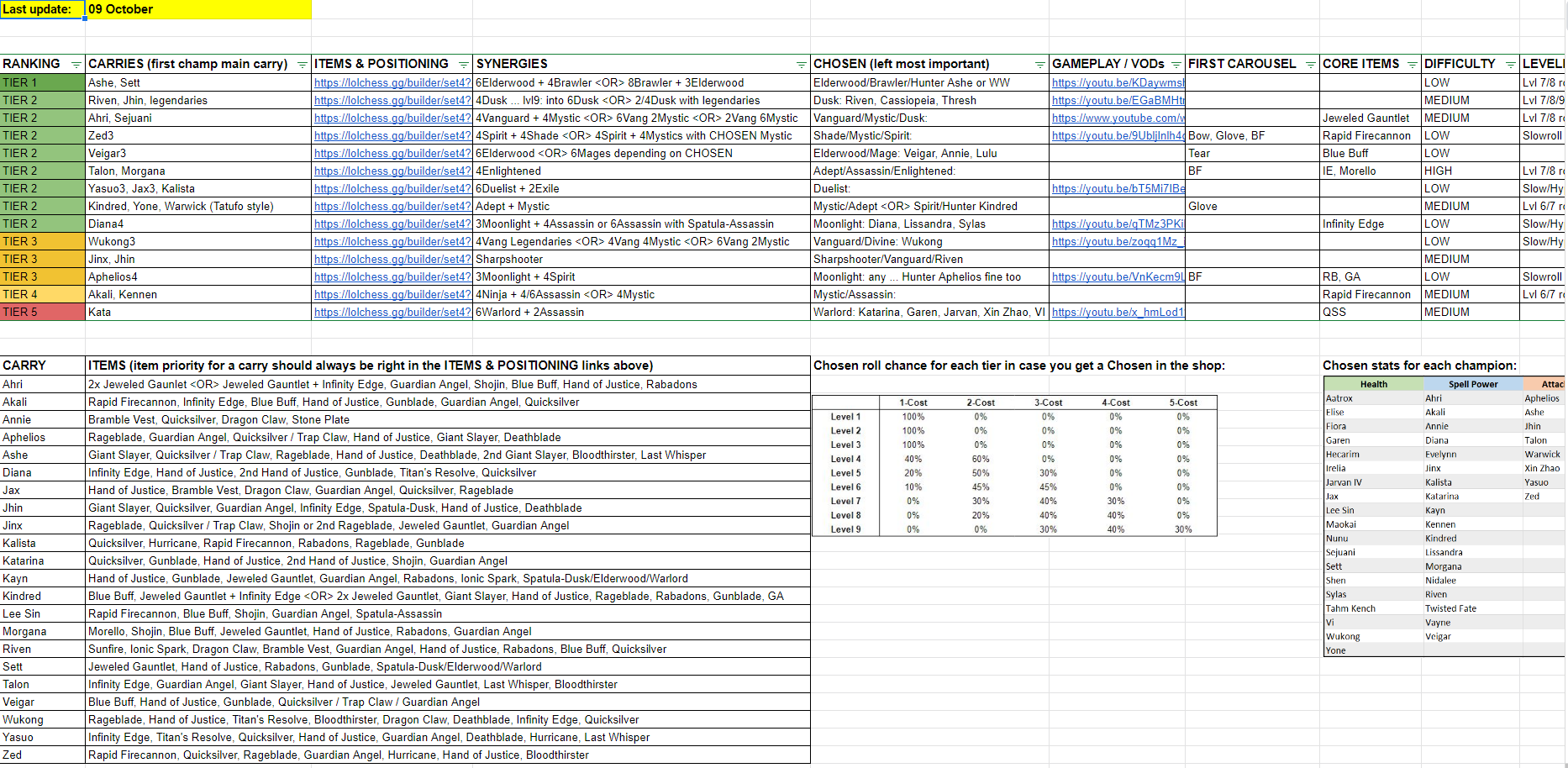Open lolchess builder link in Kata row
Screen dimensions: 1568x768
[392, 312]
